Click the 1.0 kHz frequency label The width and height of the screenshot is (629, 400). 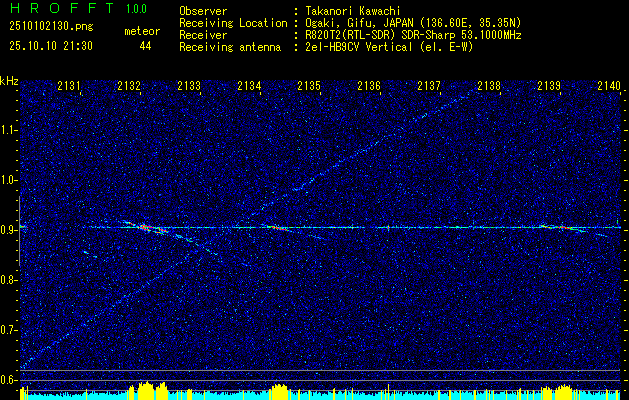click(8, 181)
